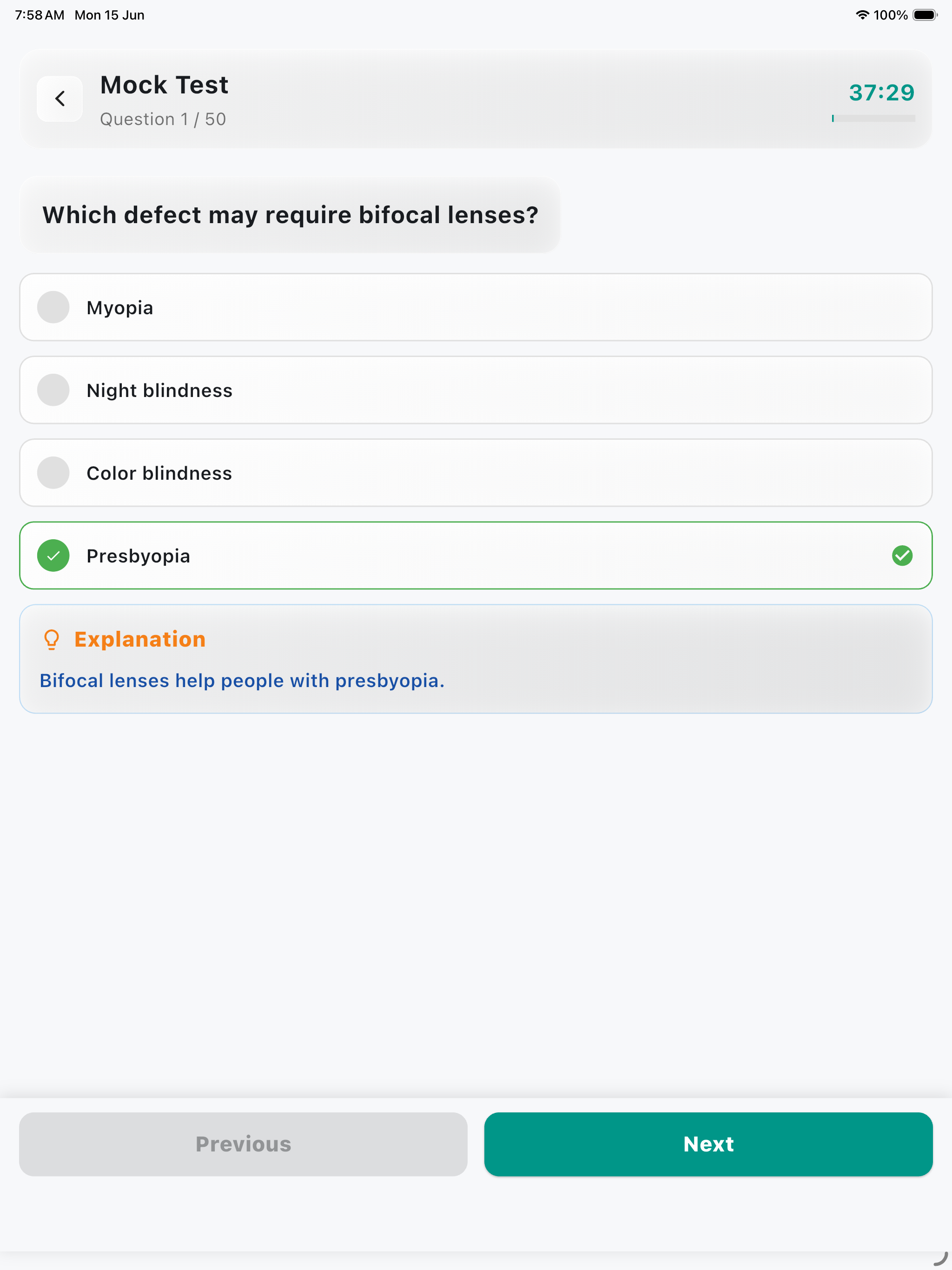Choose the Night blindness answer option
The image size is (952, 1270).
coord(476,390)
